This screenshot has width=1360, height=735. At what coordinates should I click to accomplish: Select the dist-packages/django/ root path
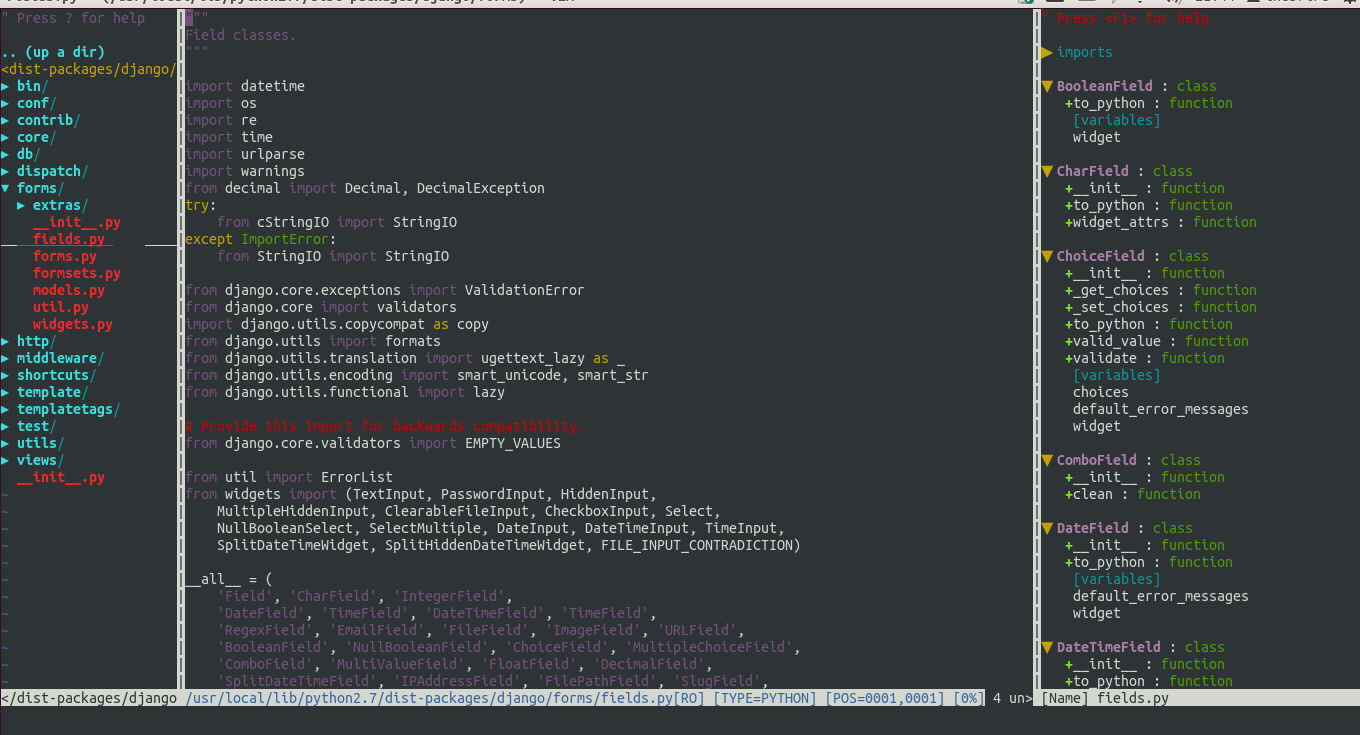(x=89, y=69)
